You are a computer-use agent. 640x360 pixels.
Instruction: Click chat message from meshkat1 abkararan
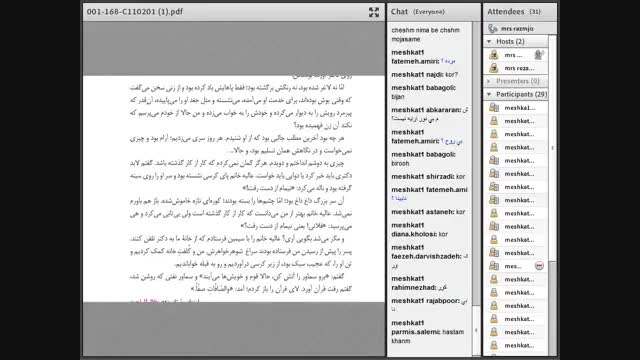tap(429, 114)
